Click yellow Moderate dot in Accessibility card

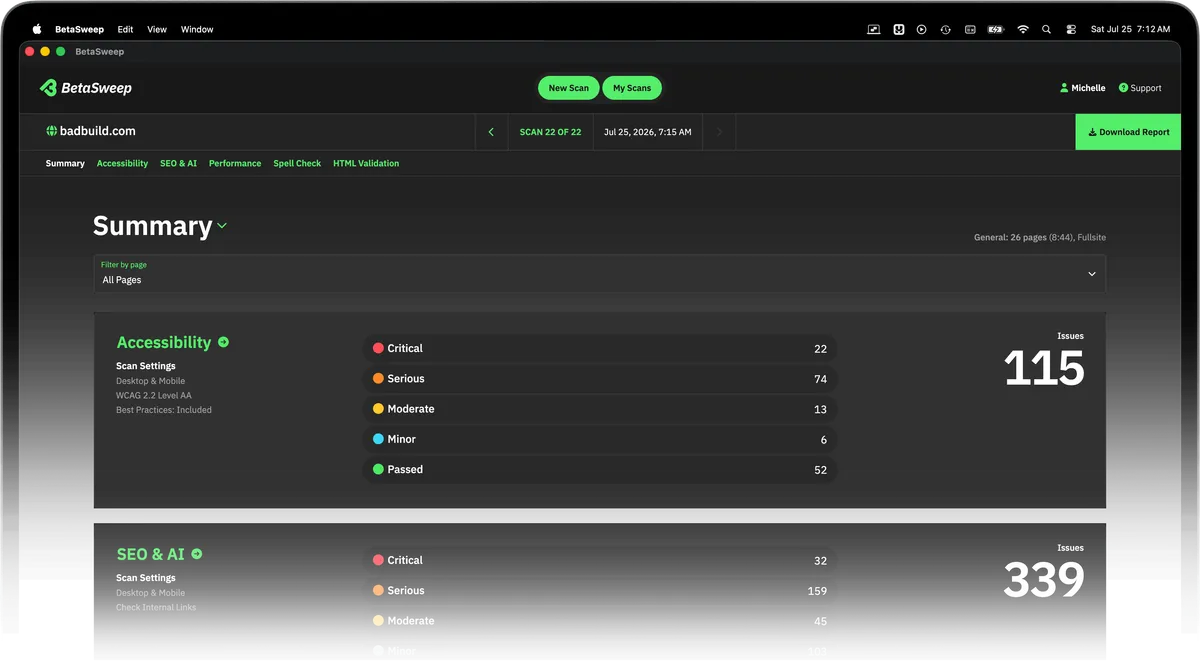(378, 408)
